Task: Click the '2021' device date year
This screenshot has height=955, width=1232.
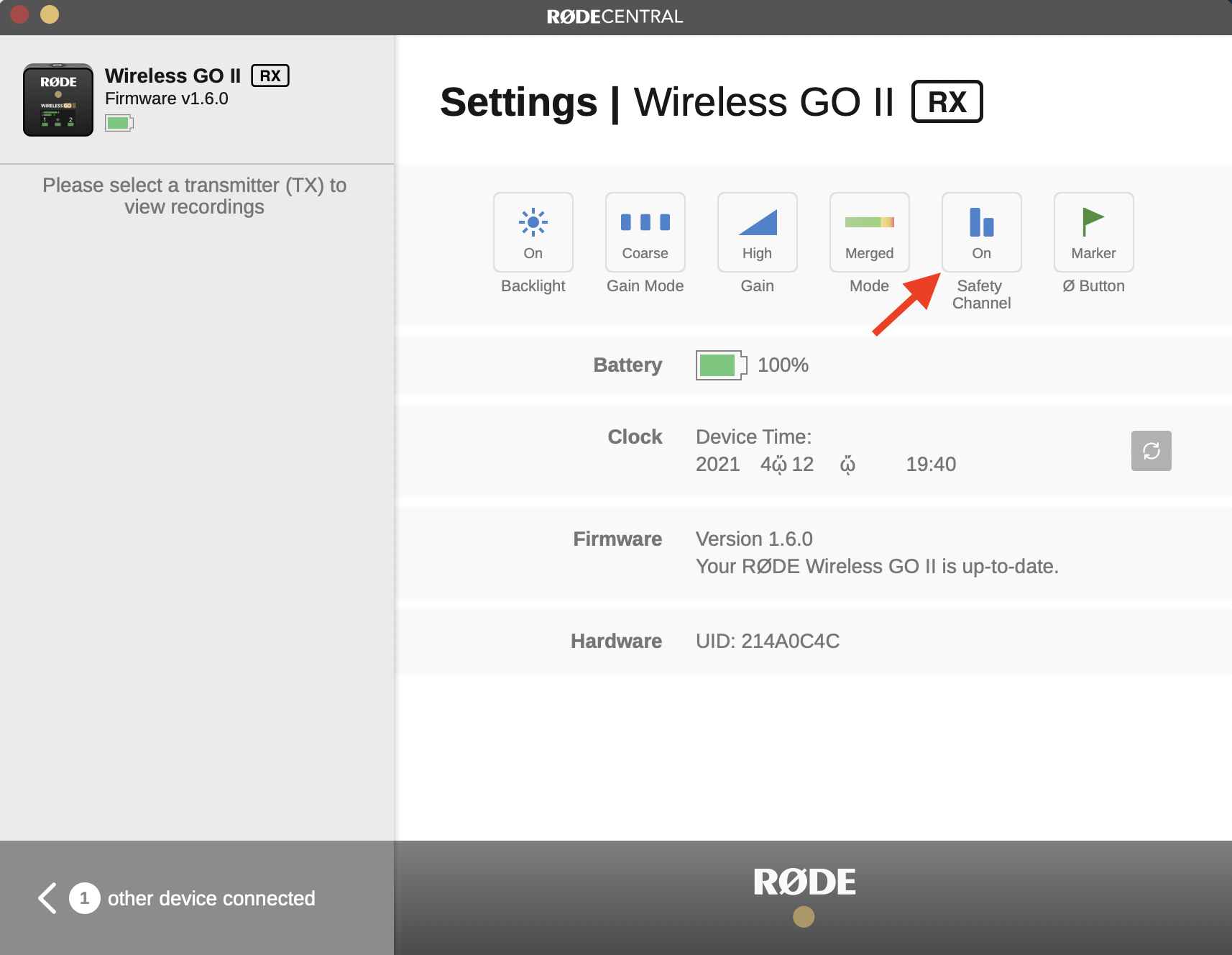Action: tap(718, 465)
